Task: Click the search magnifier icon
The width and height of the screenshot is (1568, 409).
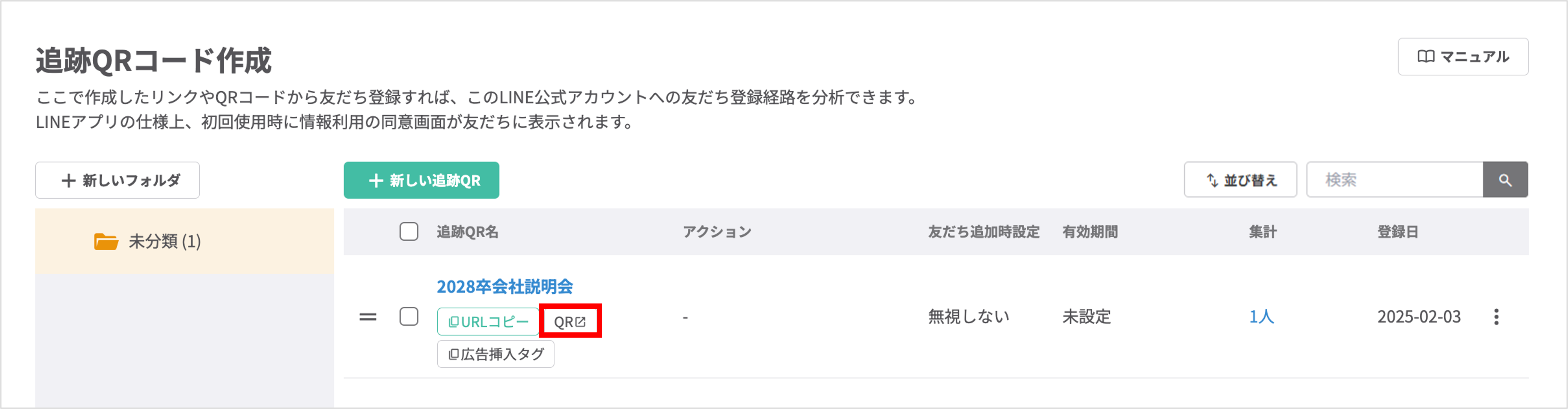Action: pyautogui.click(x=1505, y=180)
